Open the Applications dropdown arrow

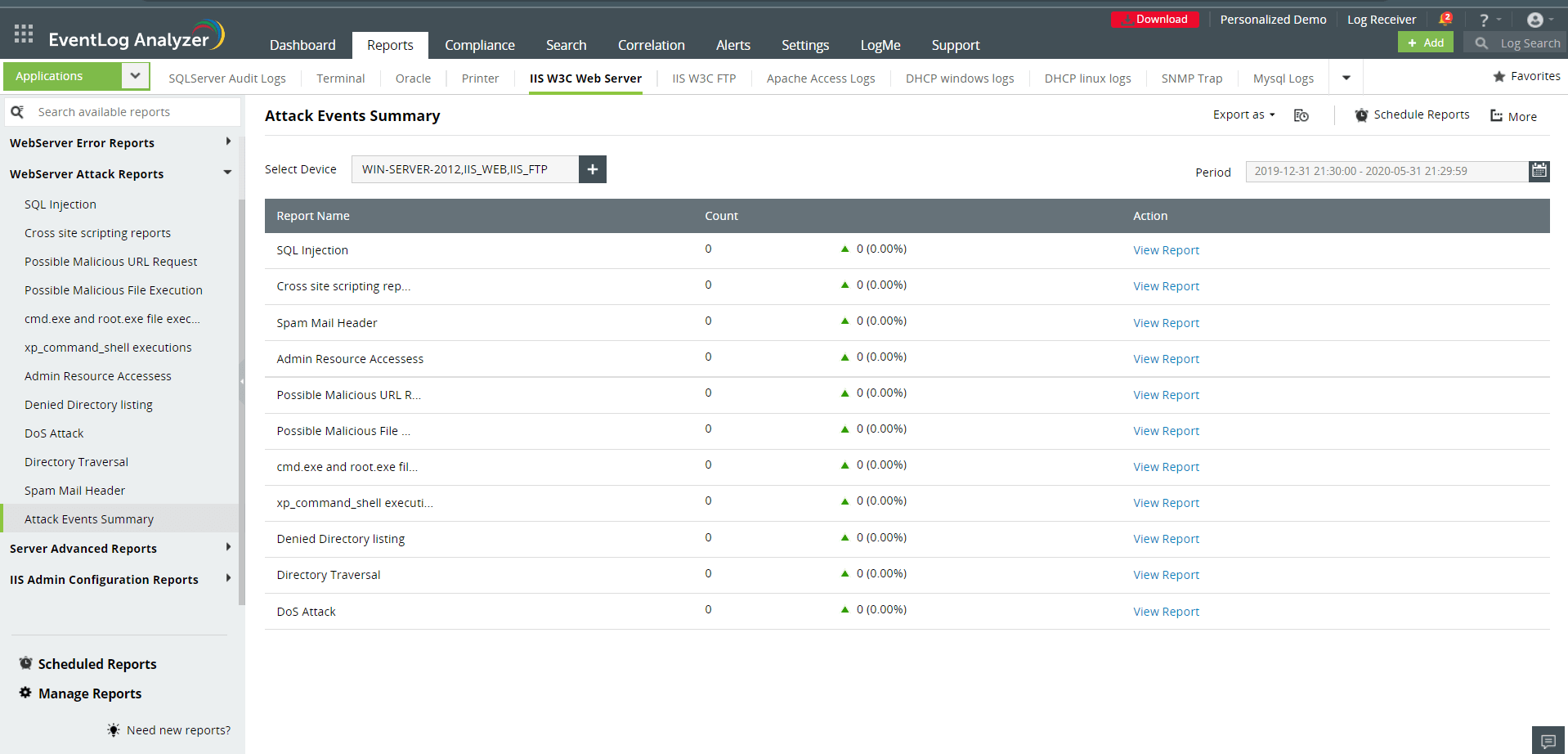pos(135,76)
